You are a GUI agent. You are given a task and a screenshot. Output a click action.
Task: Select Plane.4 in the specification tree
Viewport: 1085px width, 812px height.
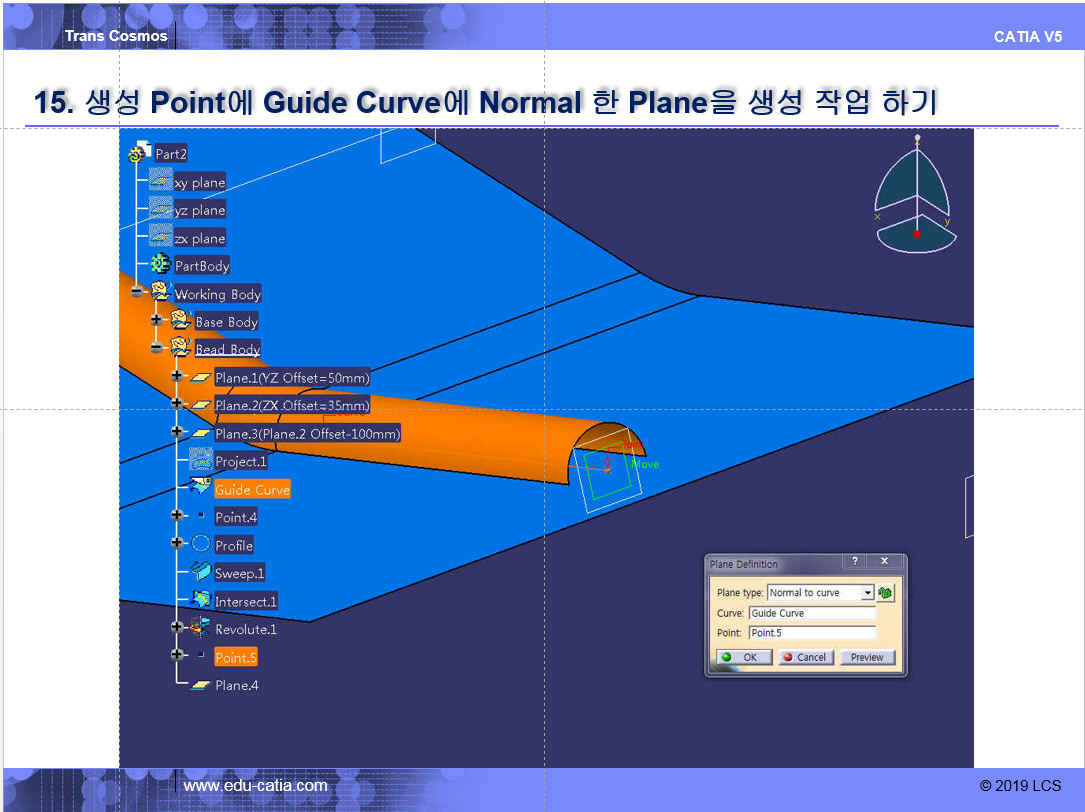(236, 685)
